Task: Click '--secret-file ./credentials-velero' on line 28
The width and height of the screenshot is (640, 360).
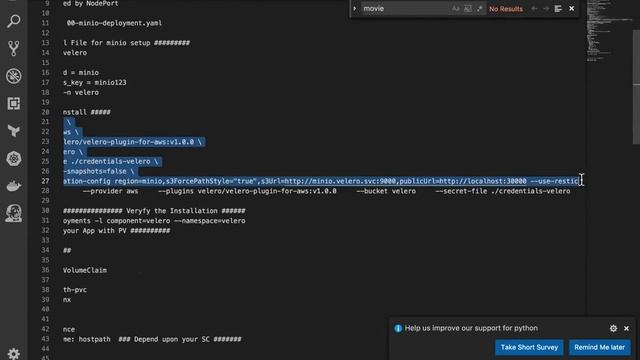Action: [x=503, y=191]
